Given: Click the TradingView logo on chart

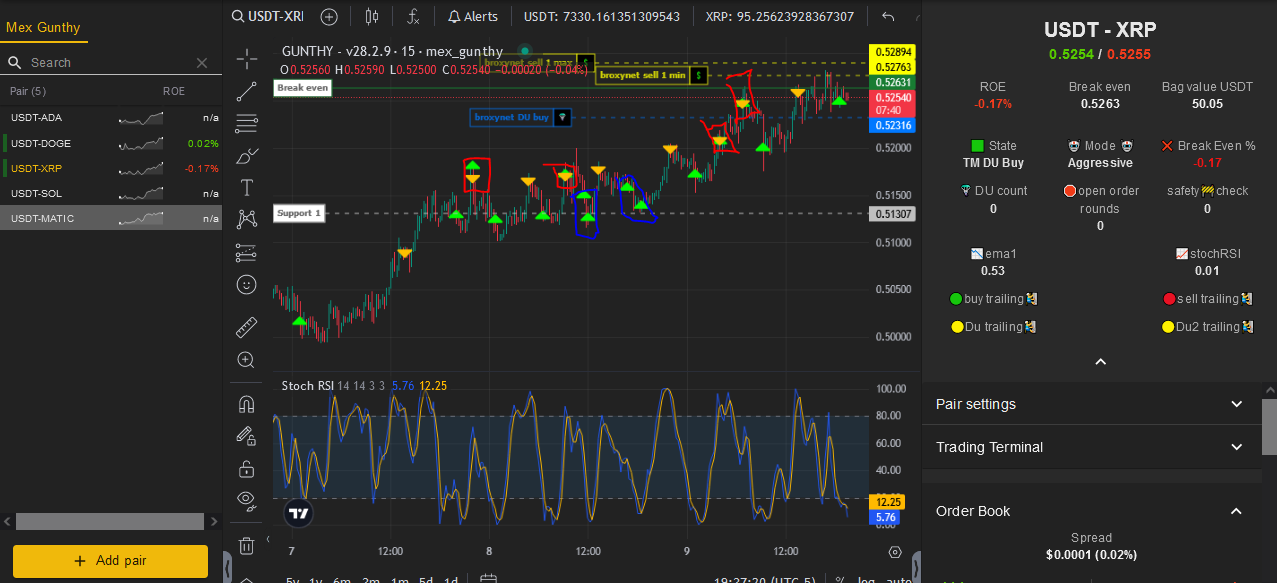Looking at the screenshot, I should coord(297,514).
